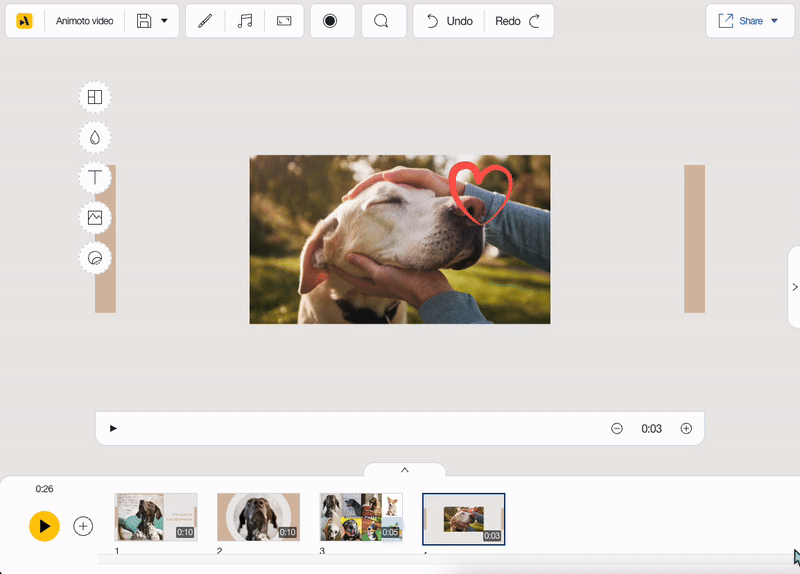Open the design brush tool

pos(205,21)
